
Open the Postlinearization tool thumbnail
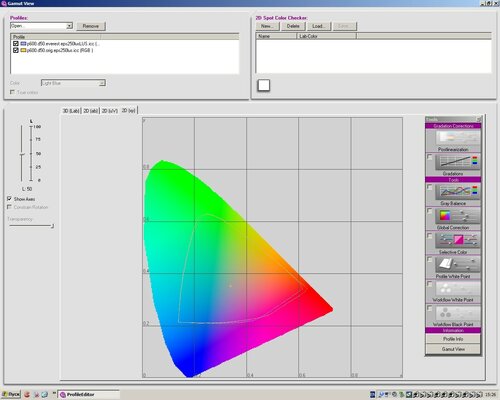[457, 138]
